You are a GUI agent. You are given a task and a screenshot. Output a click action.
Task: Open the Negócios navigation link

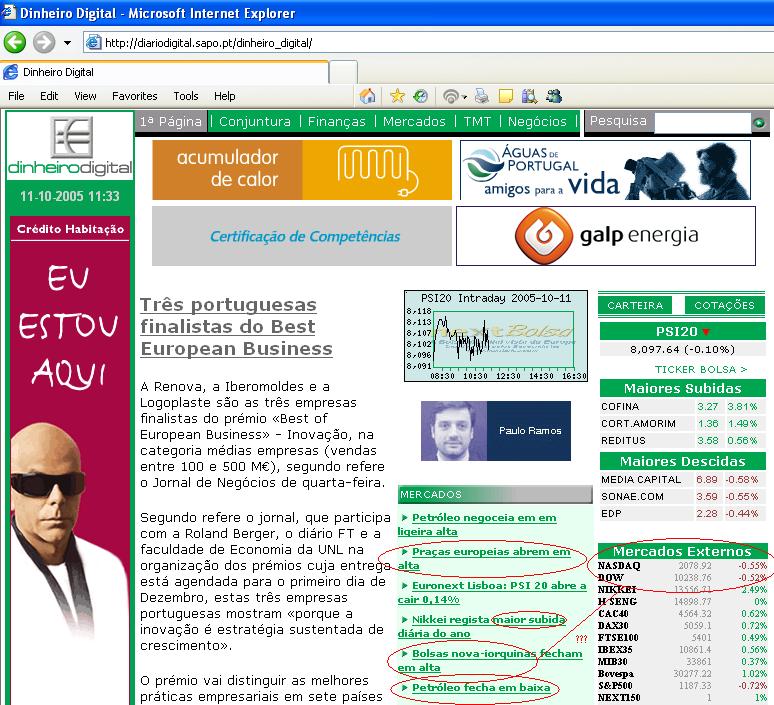coord(537,121)
